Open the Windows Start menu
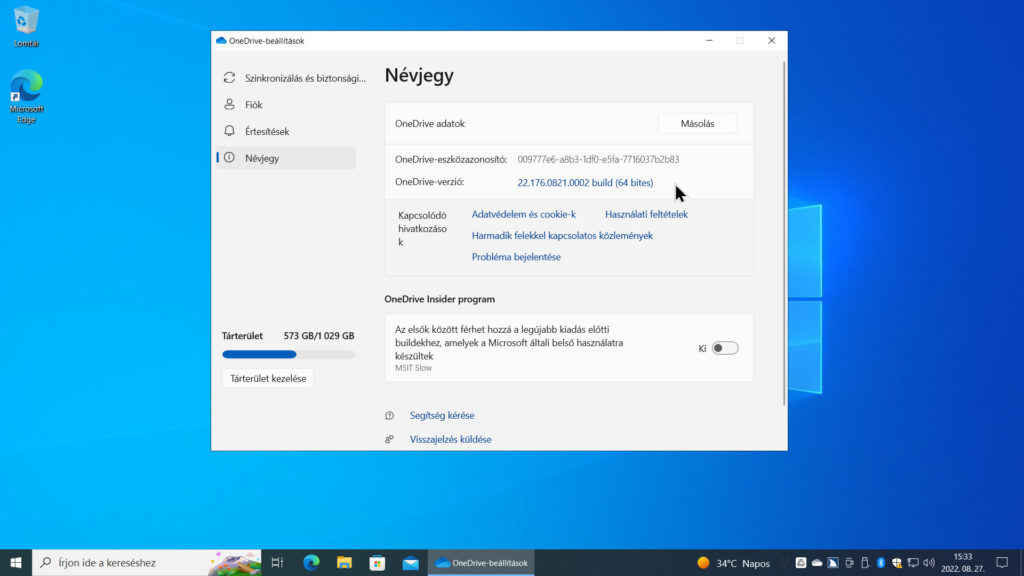 click(16, 562)
